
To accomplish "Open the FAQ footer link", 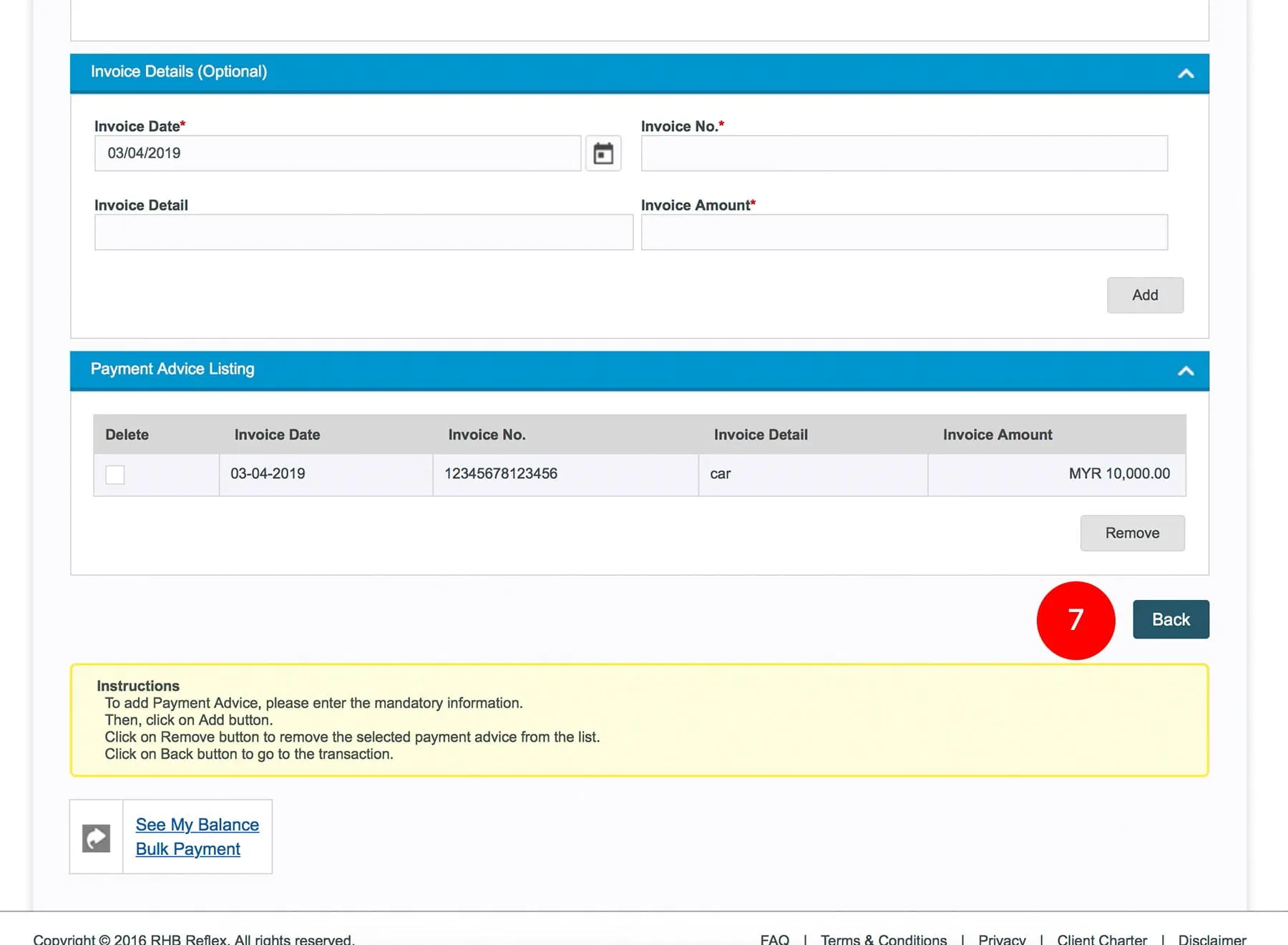I will [774, 939].
